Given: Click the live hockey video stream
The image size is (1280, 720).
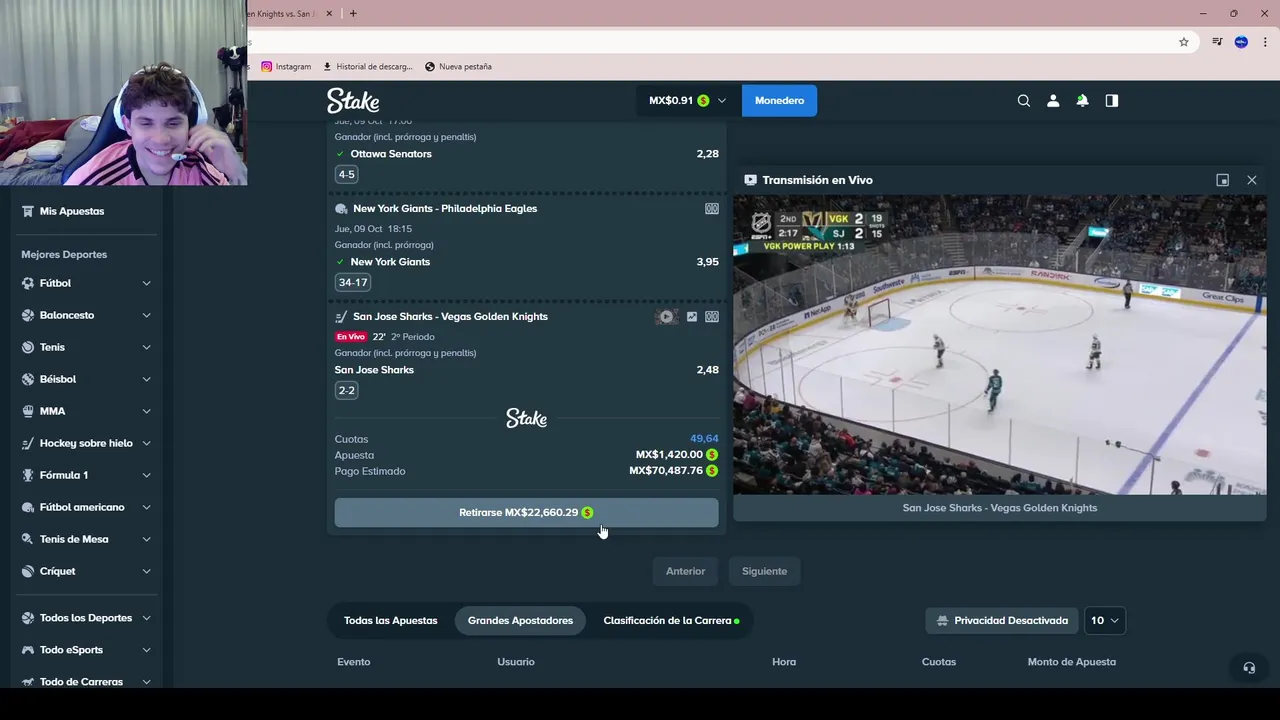Looking at the screenshot, I should pos(999,345).
